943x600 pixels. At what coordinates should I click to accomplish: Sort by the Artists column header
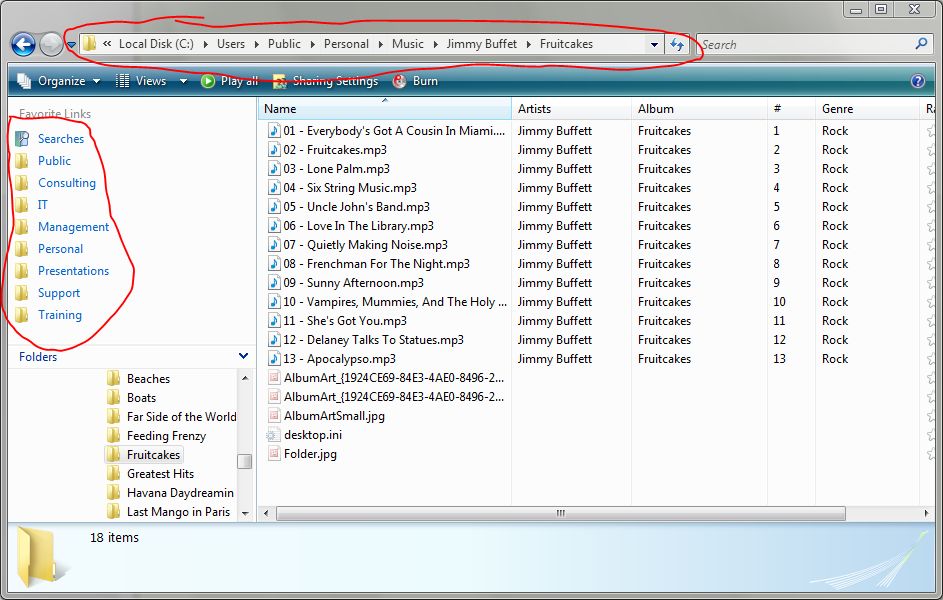(x=571, y=109)
